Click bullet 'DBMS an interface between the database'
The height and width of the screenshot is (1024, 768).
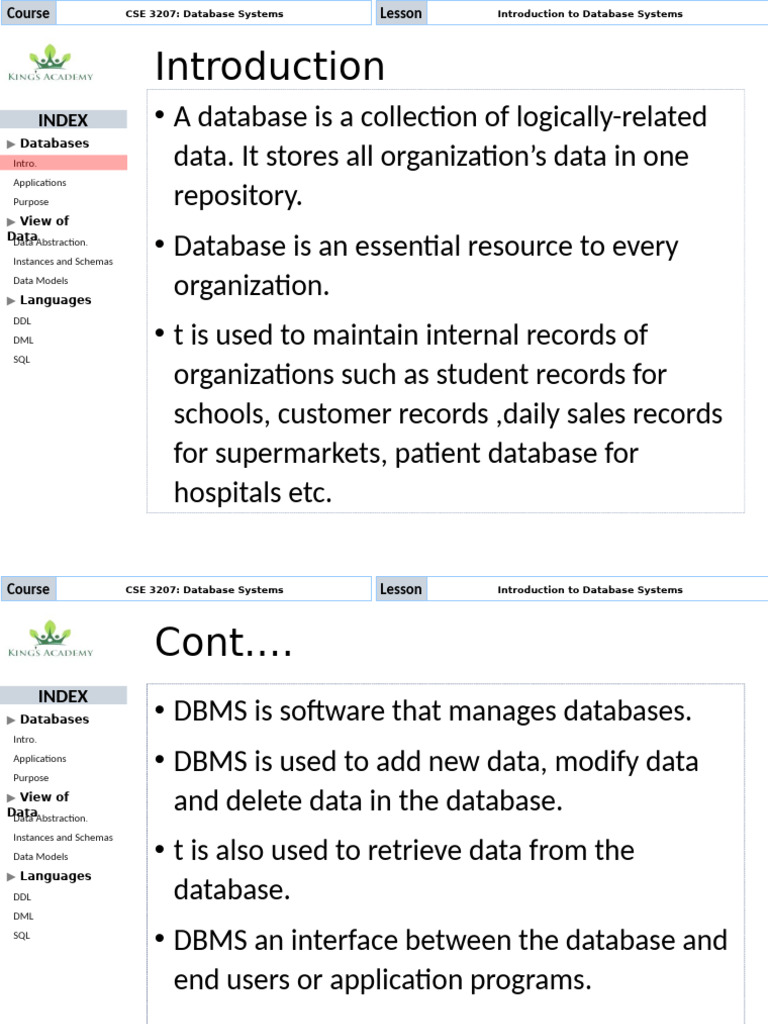(441, 960)
